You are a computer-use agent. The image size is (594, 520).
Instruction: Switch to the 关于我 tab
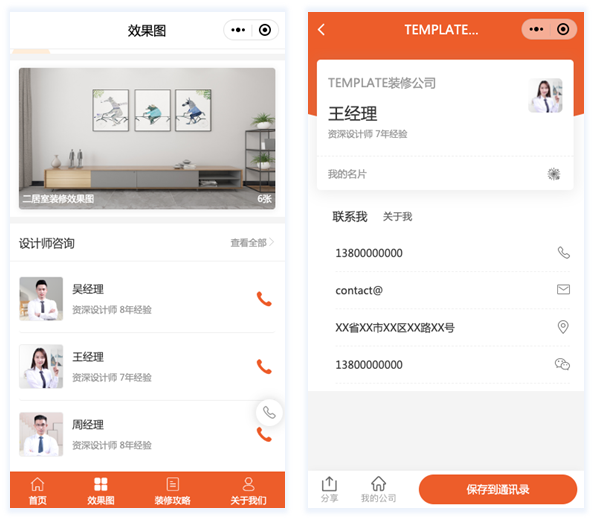pyautogui.click(x=397, y=217)
